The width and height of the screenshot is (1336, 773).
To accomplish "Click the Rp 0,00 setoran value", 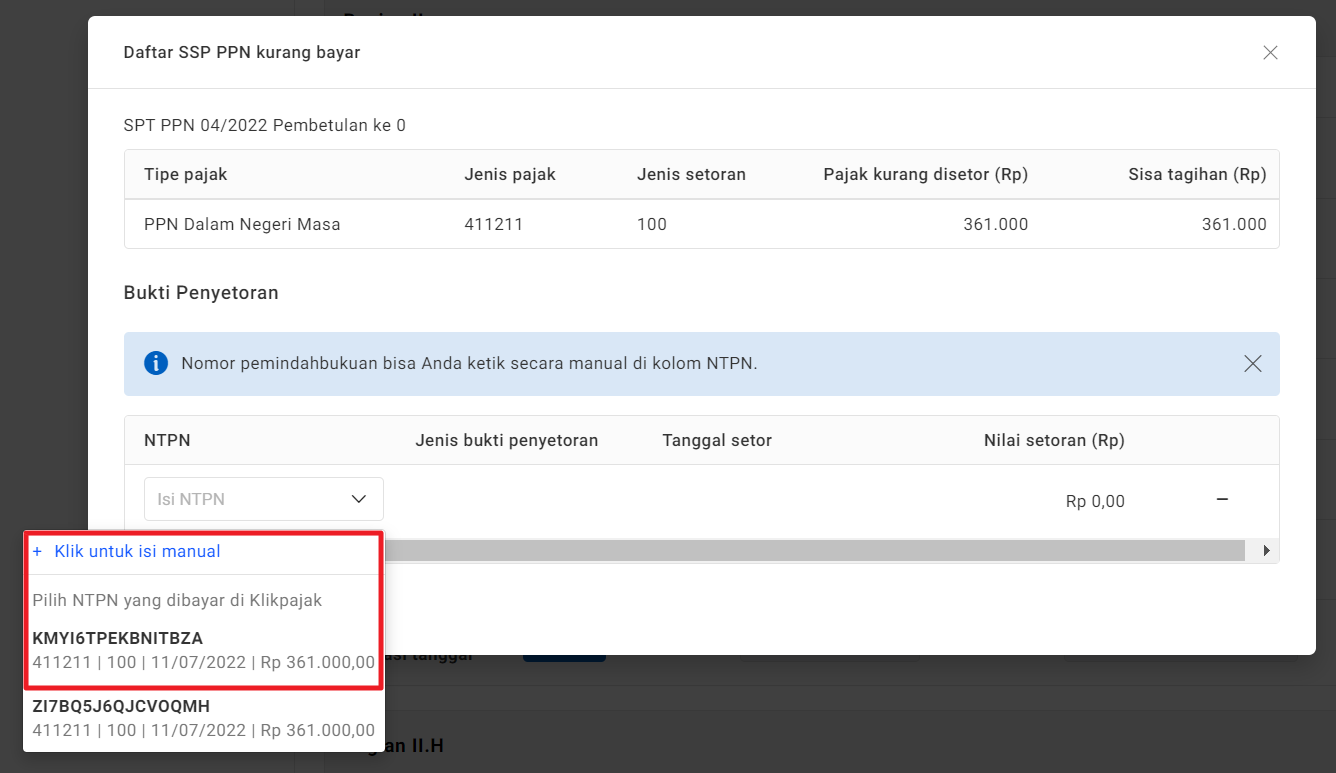I will click(1095, 502).
